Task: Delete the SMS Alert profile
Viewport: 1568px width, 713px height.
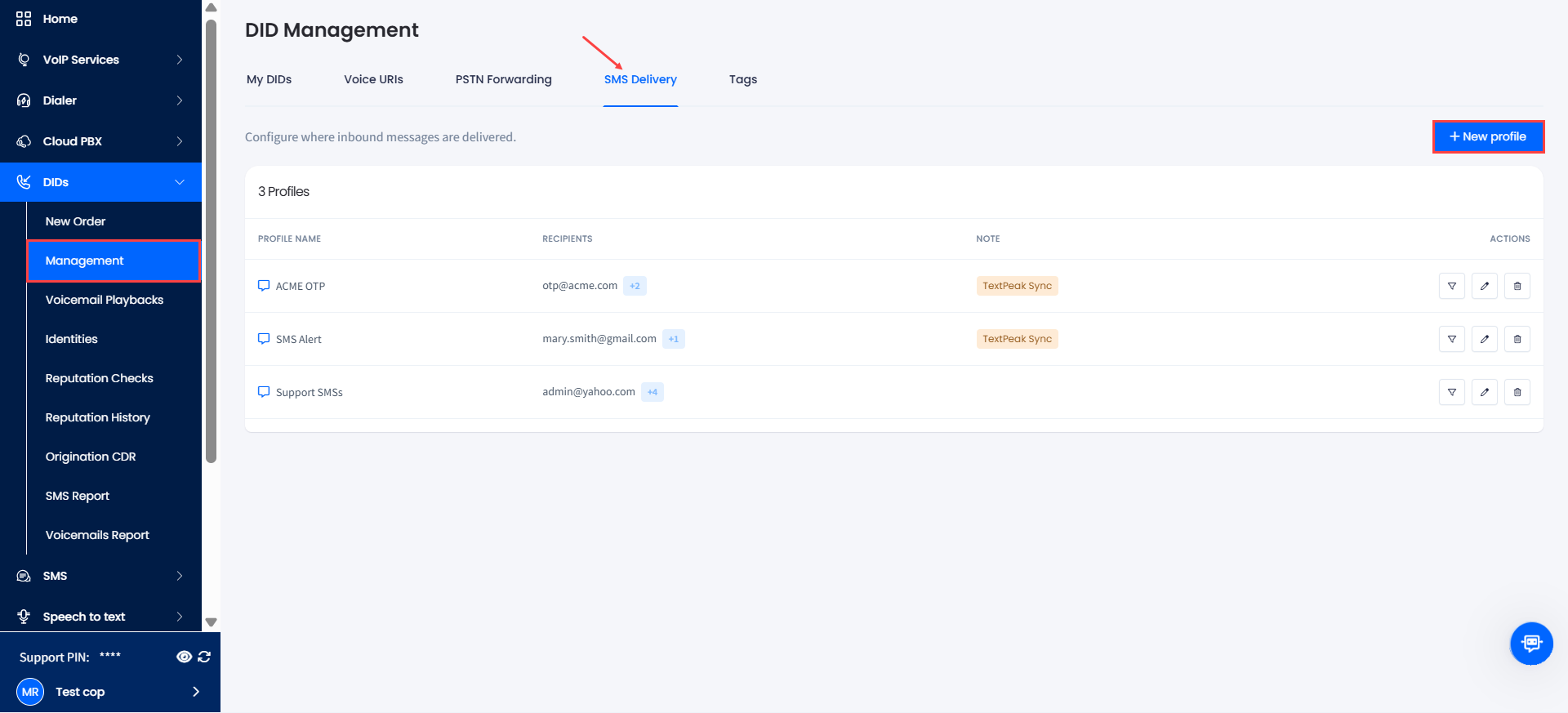Action: coord(1517,339)
